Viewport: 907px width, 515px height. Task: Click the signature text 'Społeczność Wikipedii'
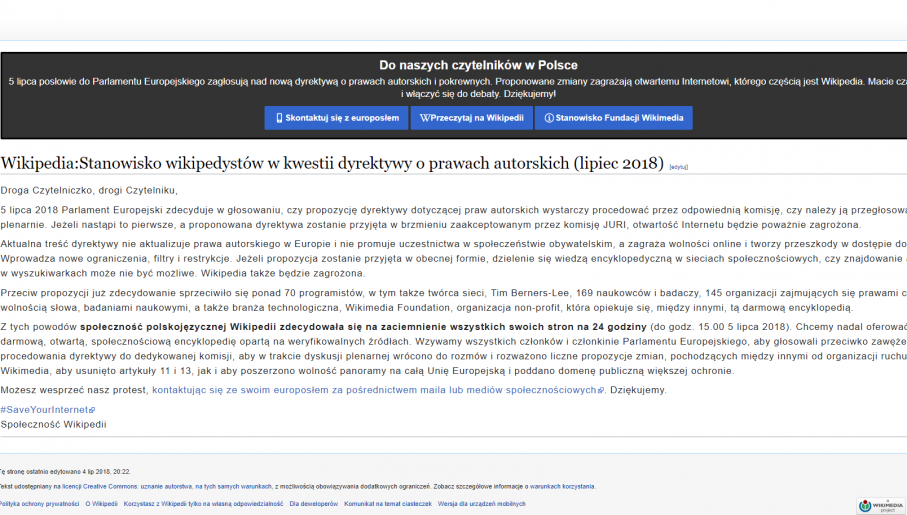53,425
